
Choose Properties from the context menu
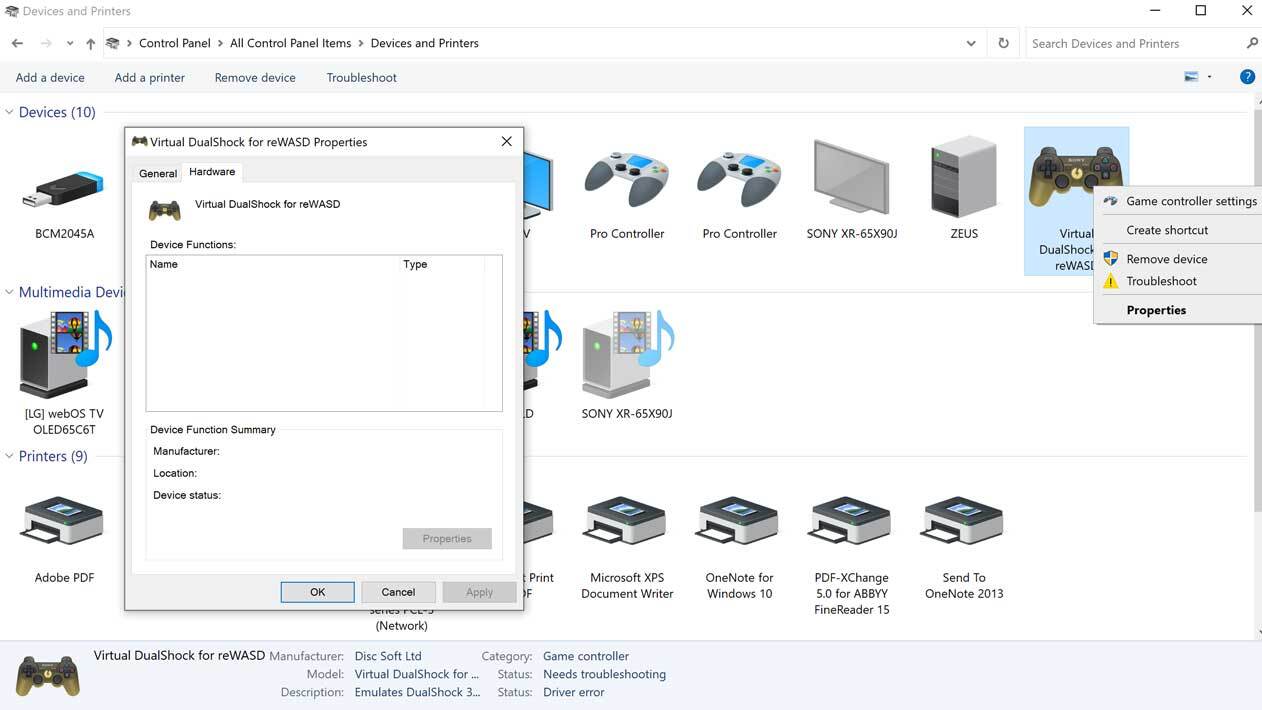(1180, 310)
